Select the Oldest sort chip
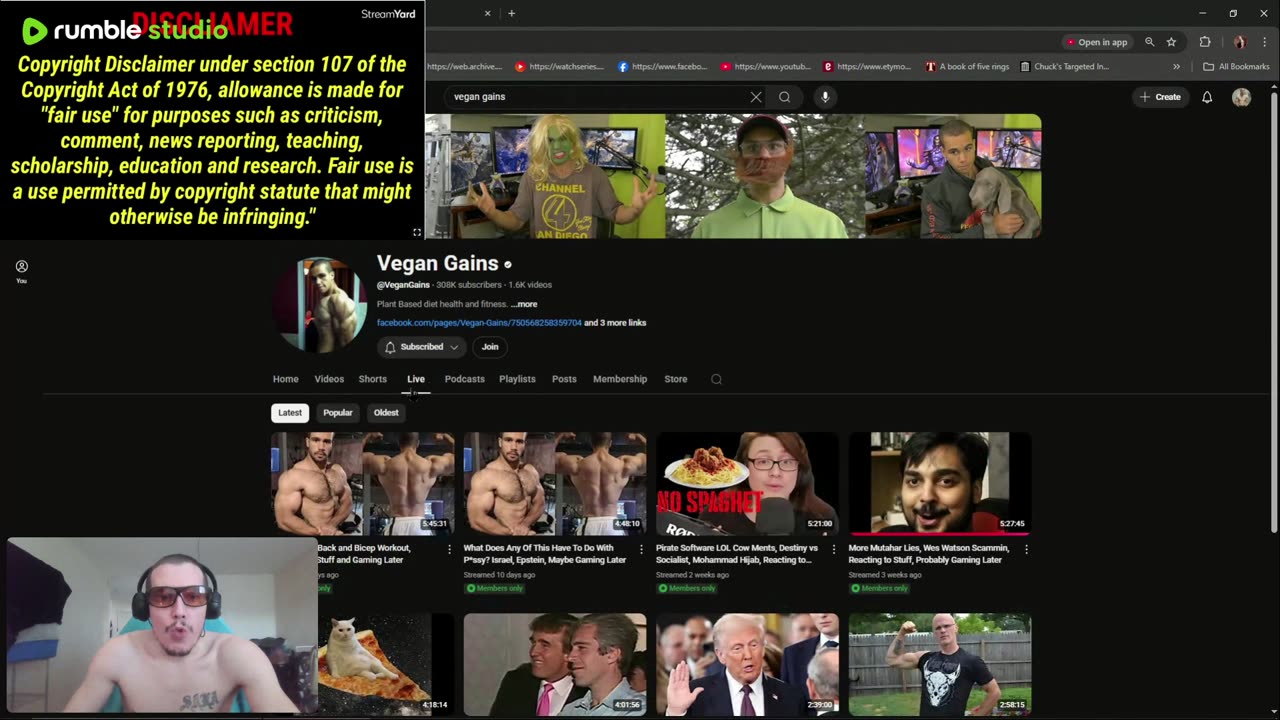The height and width of the screenshot is (720, 1280). (386, 412)
